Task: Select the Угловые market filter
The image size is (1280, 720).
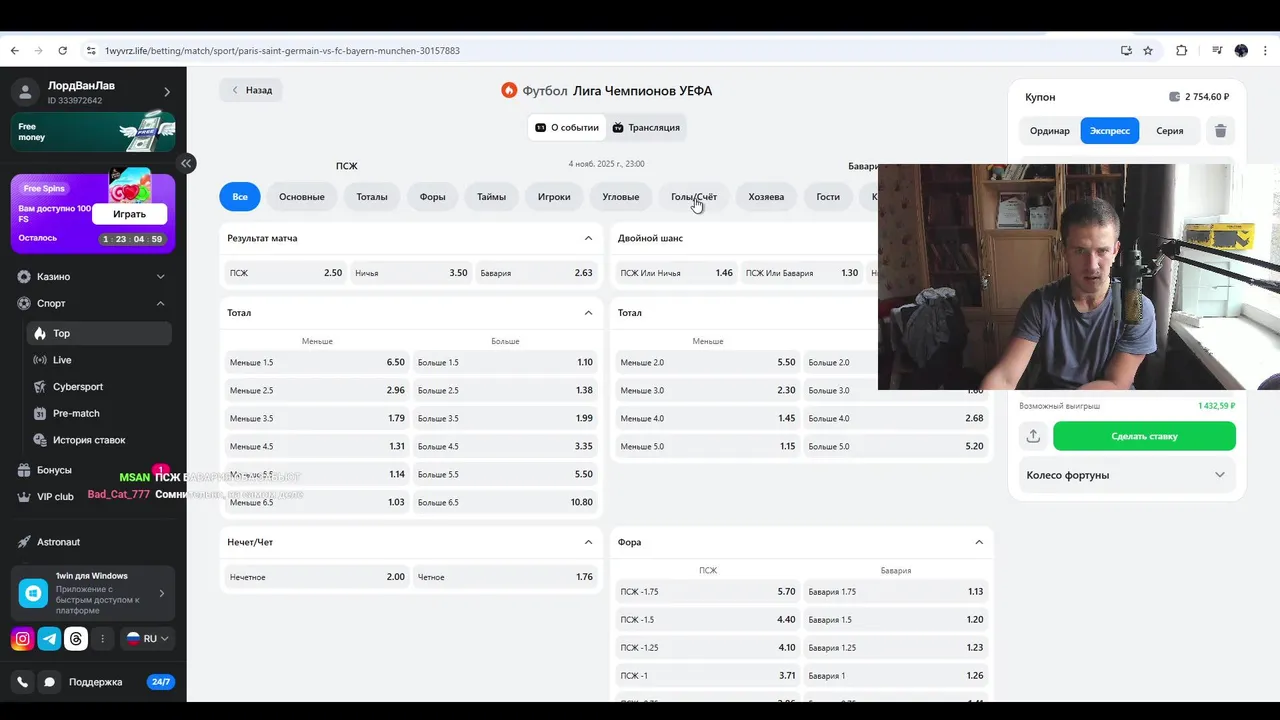Action: click(x=621, y=197)
